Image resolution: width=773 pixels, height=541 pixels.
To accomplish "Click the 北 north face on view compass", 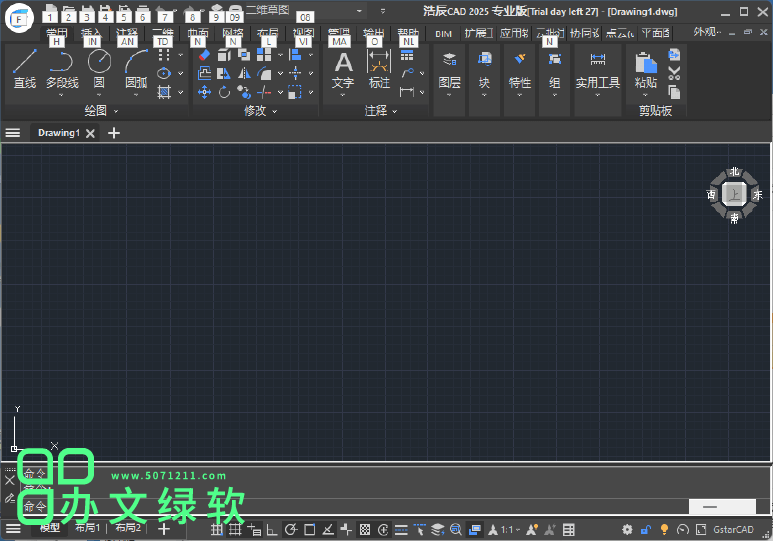I will coord(735,172).
